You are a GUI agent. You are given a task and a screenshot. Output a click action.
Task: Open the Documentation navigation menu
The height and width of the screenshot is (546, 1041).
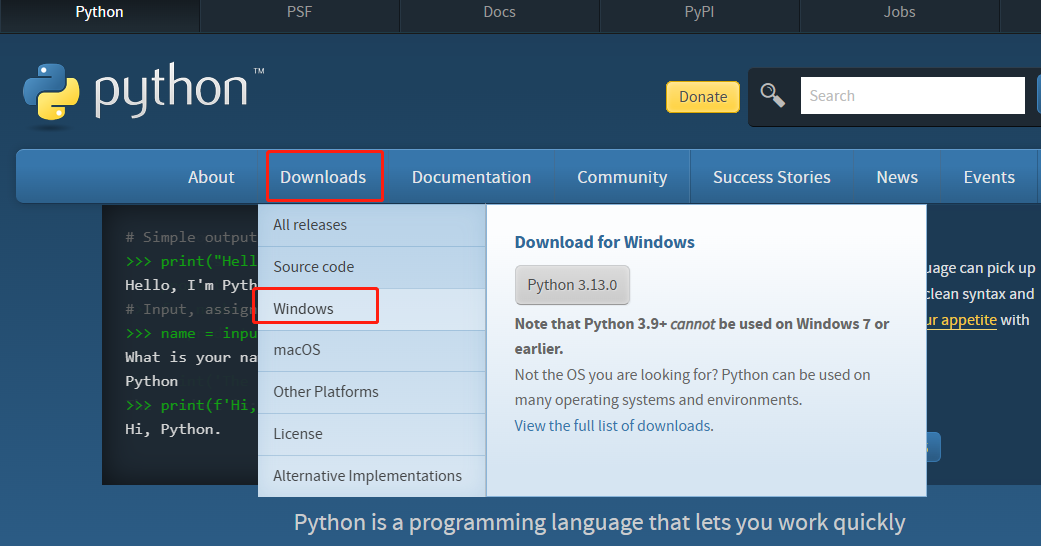pyautogui.click(x=471, y=177)
